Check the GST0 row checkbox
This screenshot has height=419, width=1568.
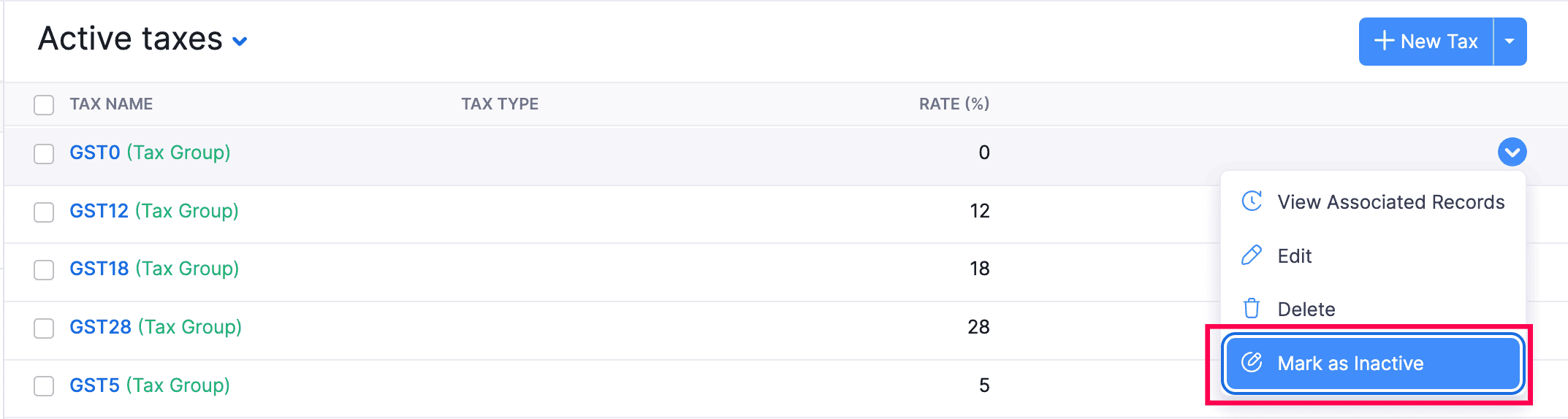44,153
